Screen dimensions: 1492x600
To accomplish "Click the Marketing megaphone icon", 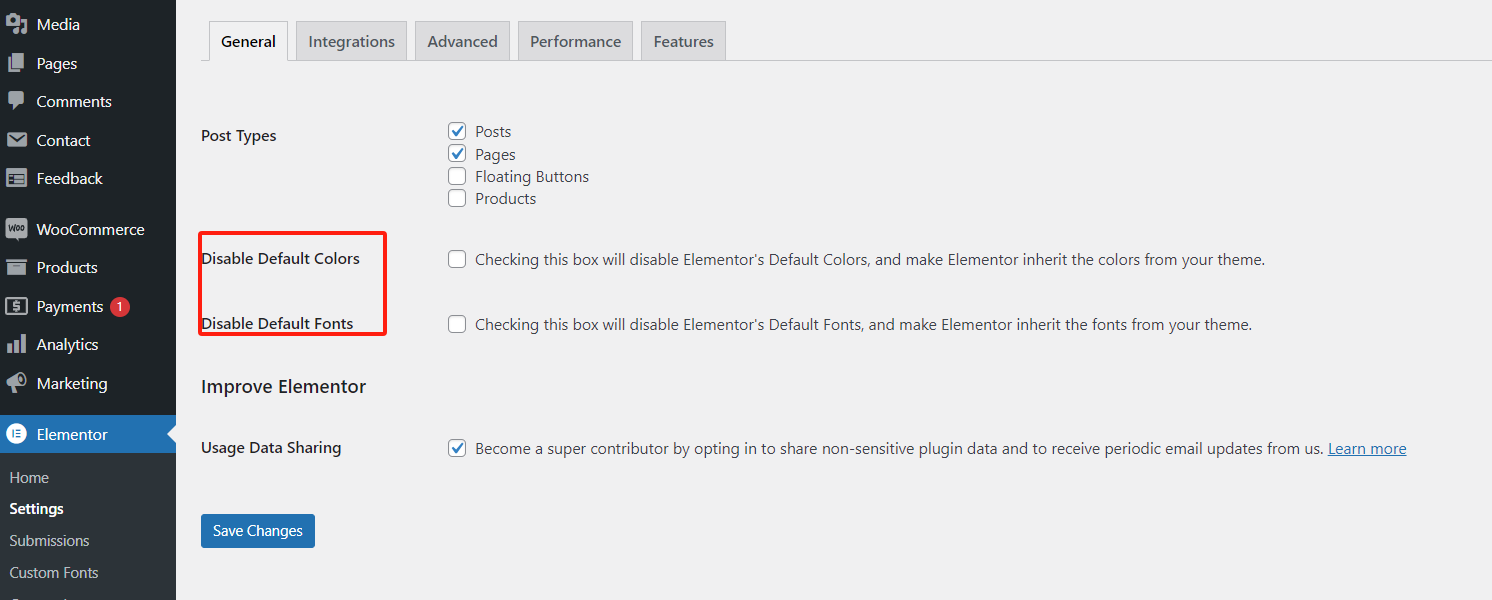I will [16, 383].
